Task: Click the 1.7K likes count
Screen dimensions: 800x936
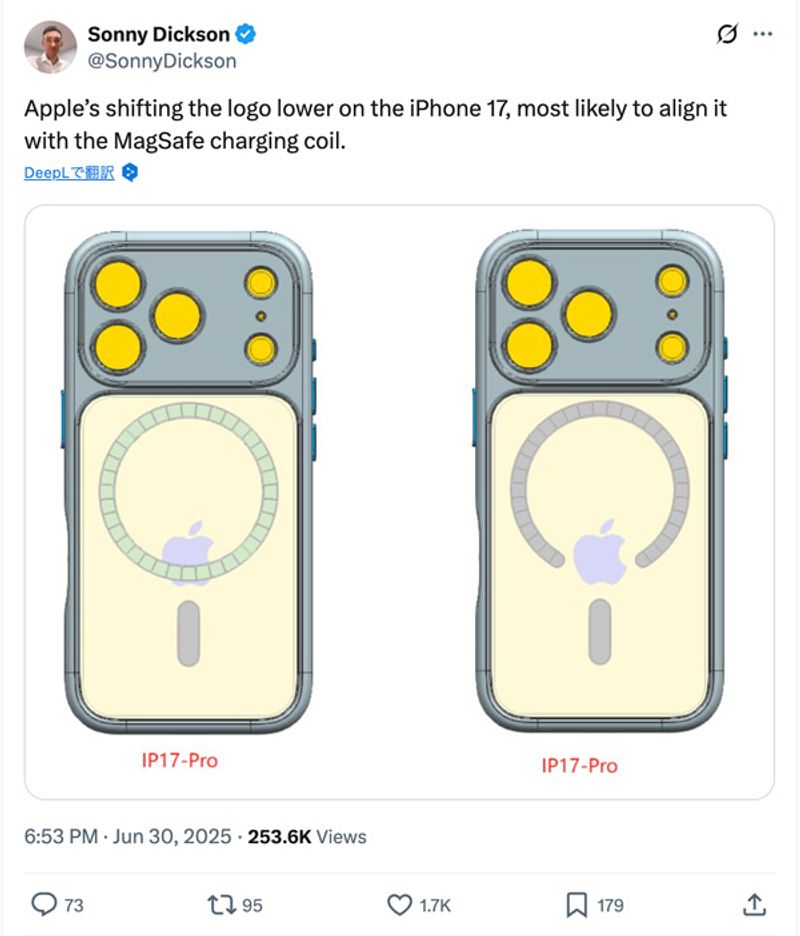Action: click(435, 905)
